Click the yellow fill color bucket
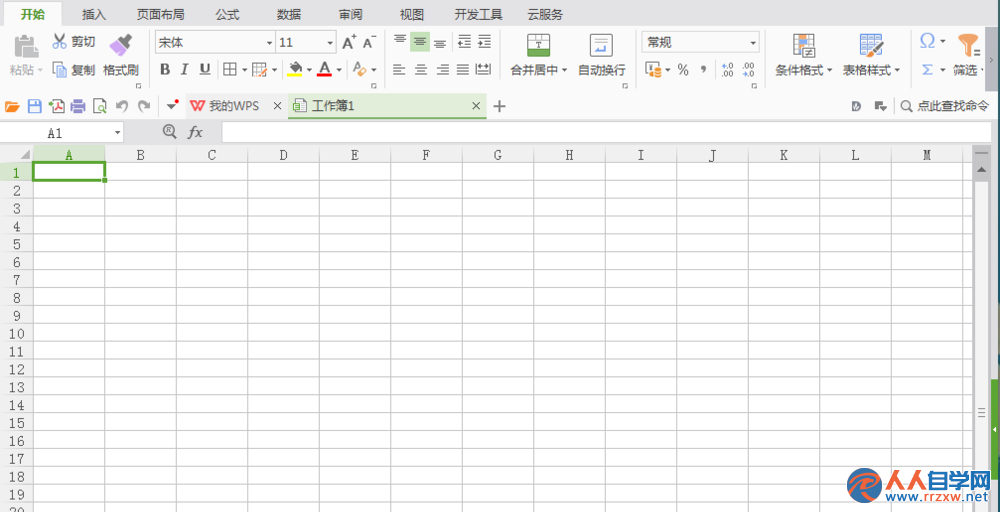Image resolution: width=1000 pixels, height=512 pixels. [x=295, y=69]
